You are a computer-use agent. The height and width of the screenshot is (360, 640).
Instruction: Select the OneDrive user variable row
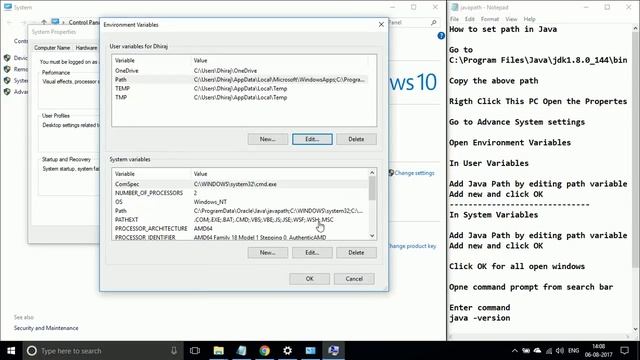click(x=241, y=71)
